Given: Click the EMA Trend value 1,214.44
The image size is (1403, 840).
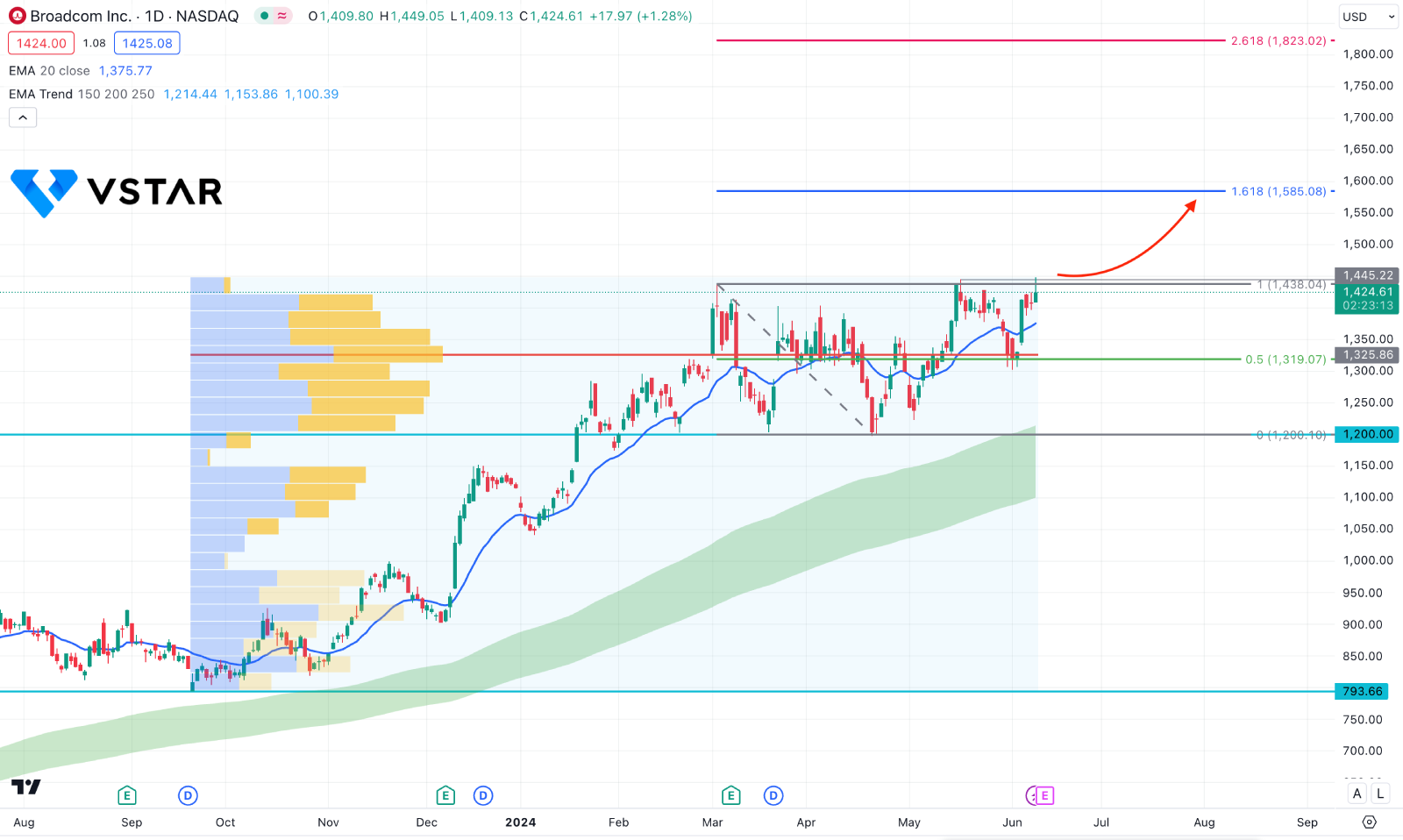Looking at the screenshot, I should click(190, 94).
